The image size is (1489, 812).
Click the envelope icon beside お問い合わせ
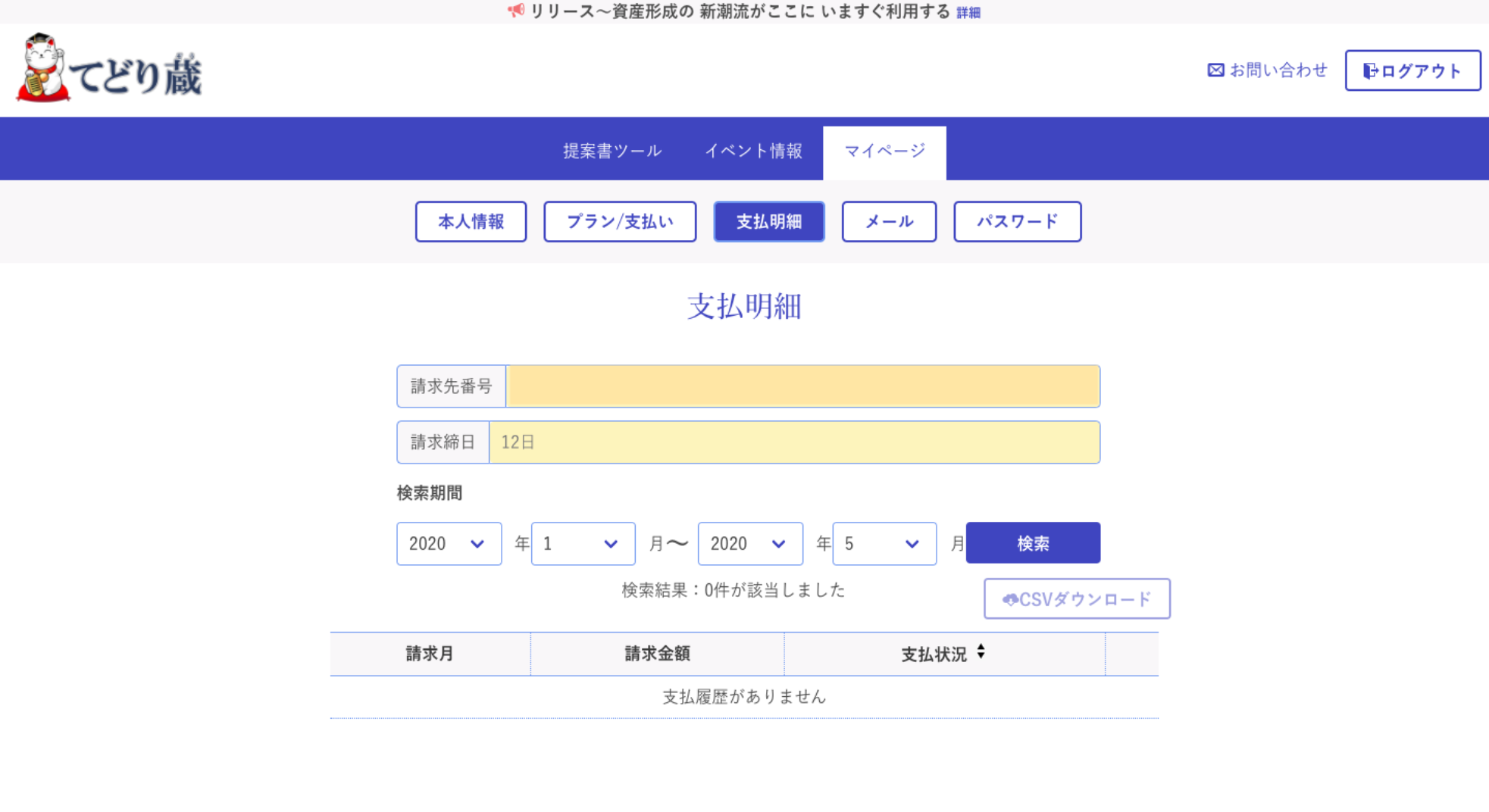tap(1215, 70)
